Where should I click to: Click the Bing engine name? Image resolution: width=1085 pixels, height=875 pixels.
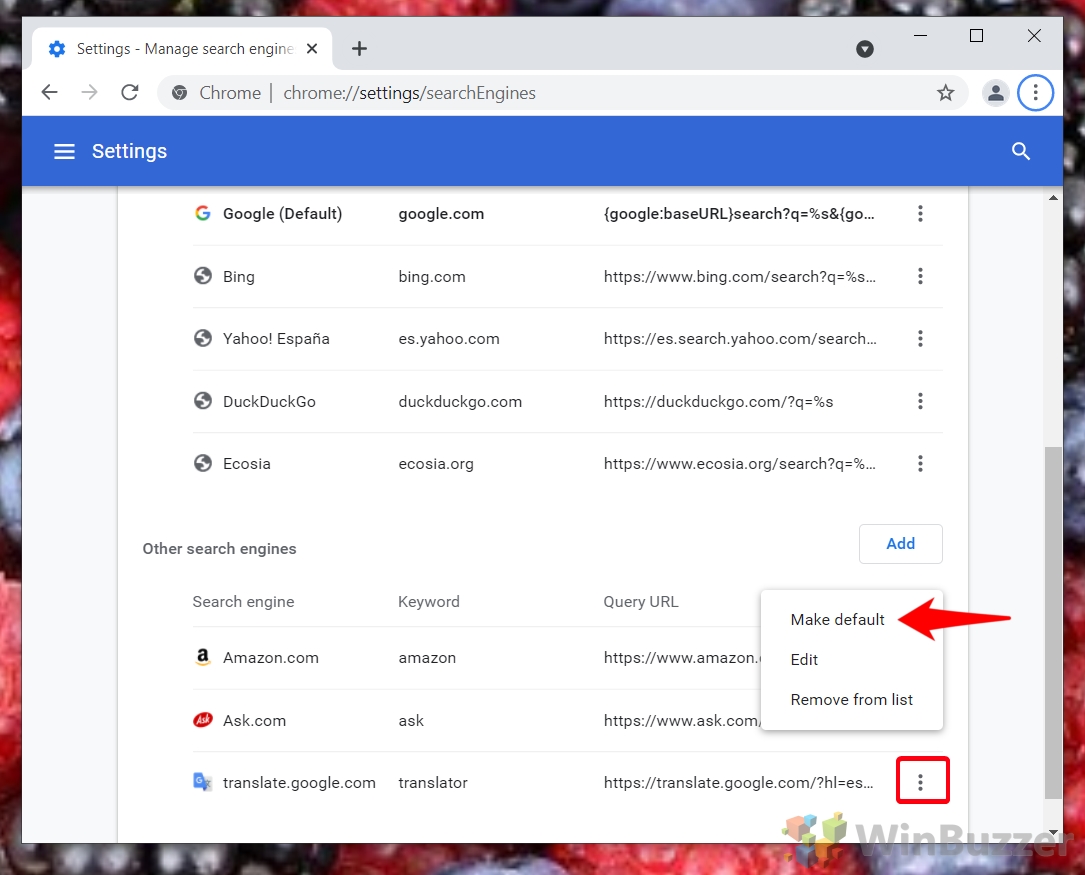[x=239, y=277]
